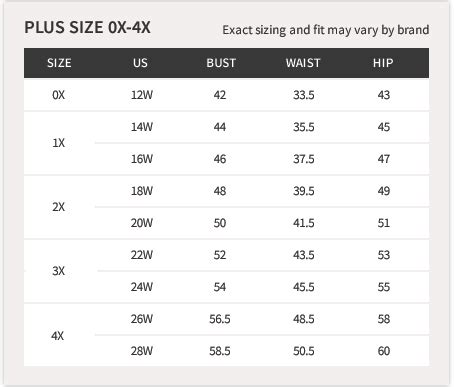Image resolution: width=454 pixels, height=387 pixels.
Task: Click the WAIST column header
Action: pos(303,63)
